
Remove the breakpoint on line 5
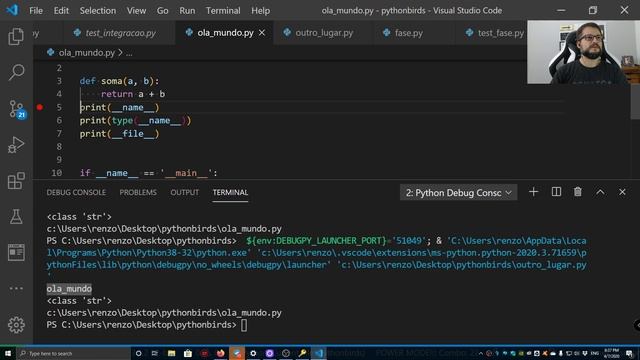(40, 107)
